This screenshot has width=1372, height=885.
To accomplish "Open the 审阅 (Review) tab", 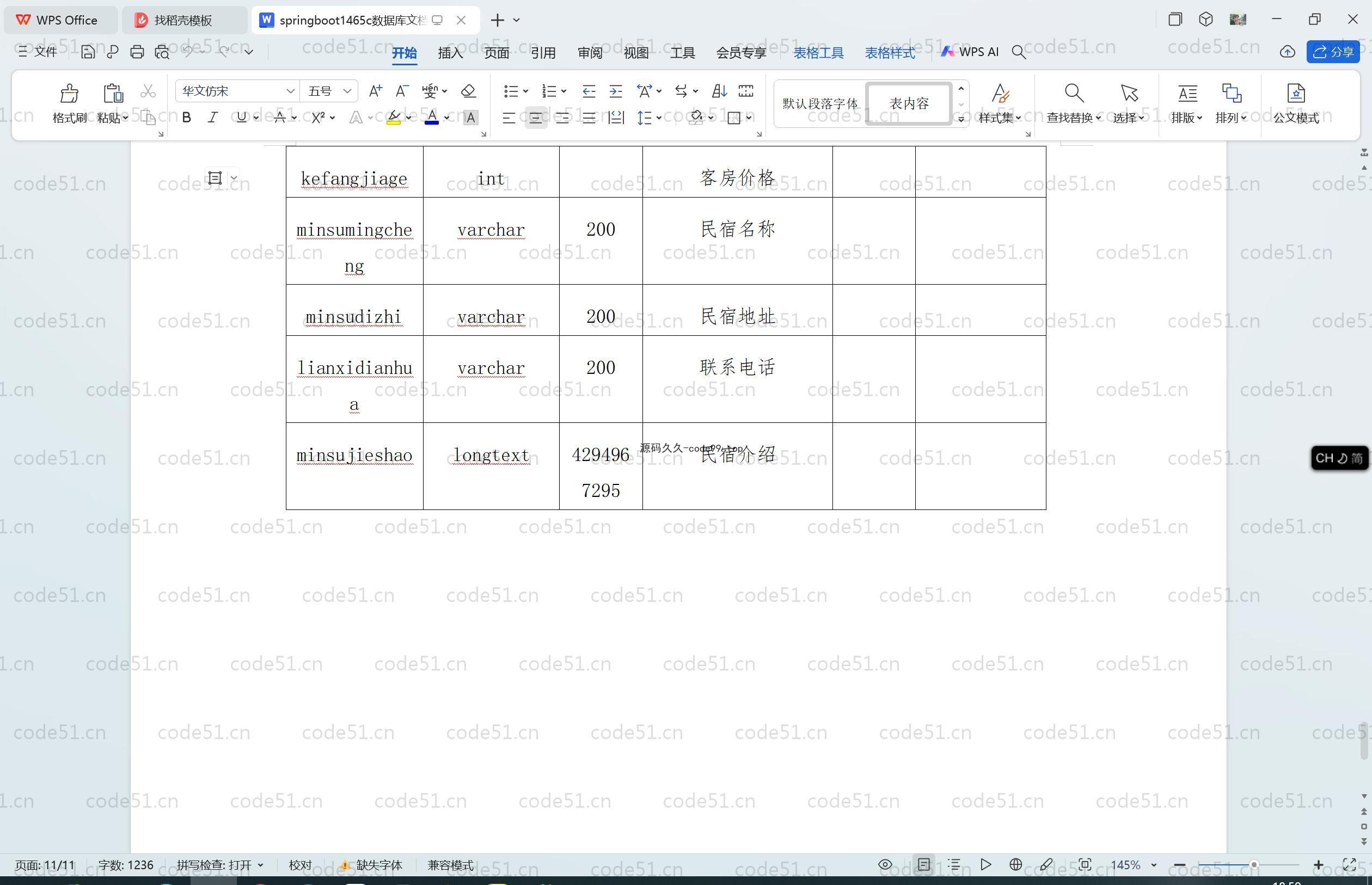I will tap(590, 52).
